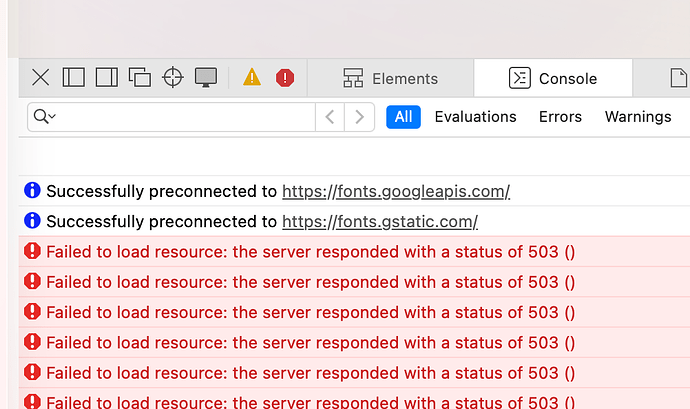Select the third 503 failed resource error
The image size is (690, 409).
pos(354,313)
